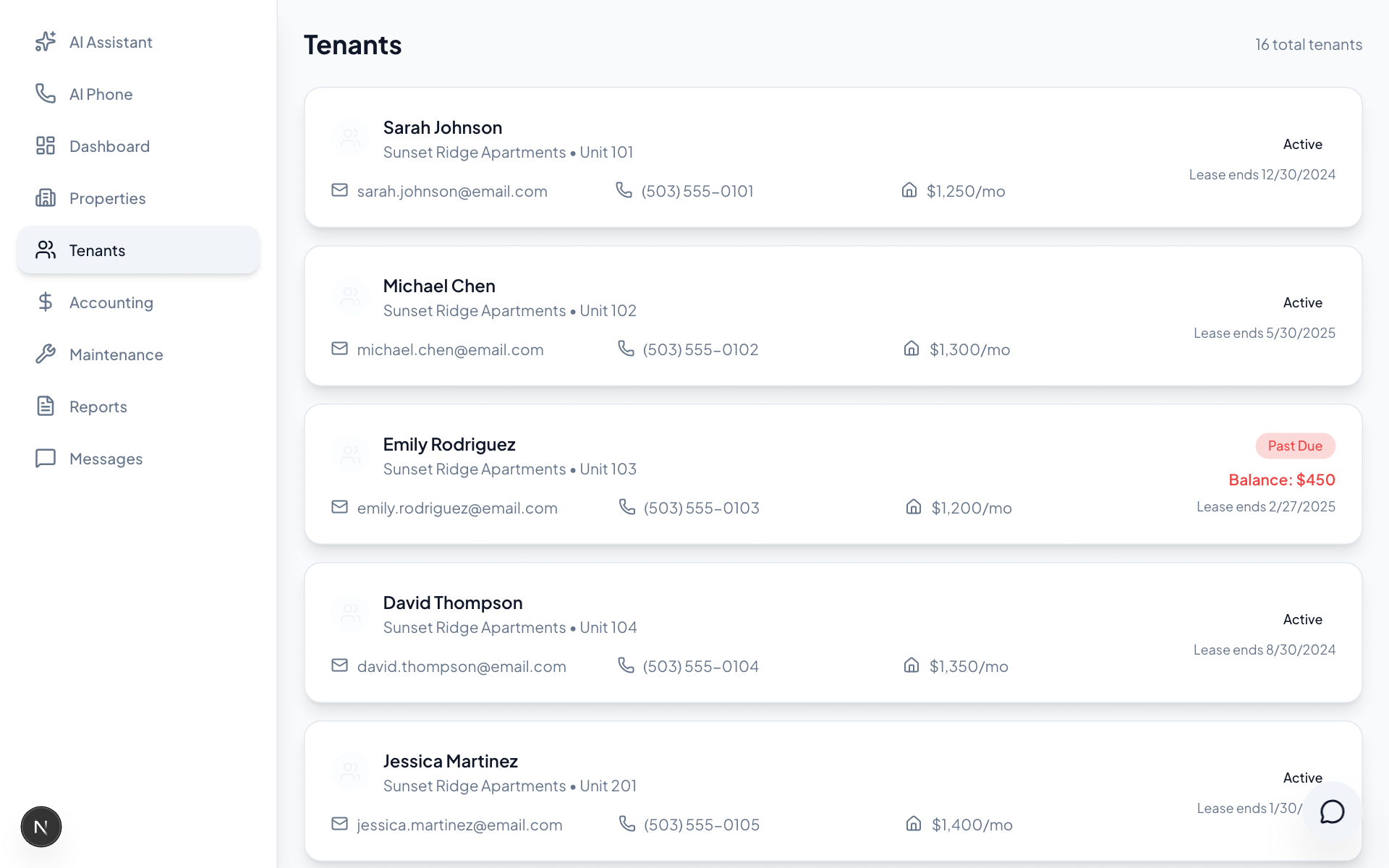Open the Properties page
Image resolution: width=1389 pixels, height=868 pixels.
pyautogui.click(x=138, y=198)
